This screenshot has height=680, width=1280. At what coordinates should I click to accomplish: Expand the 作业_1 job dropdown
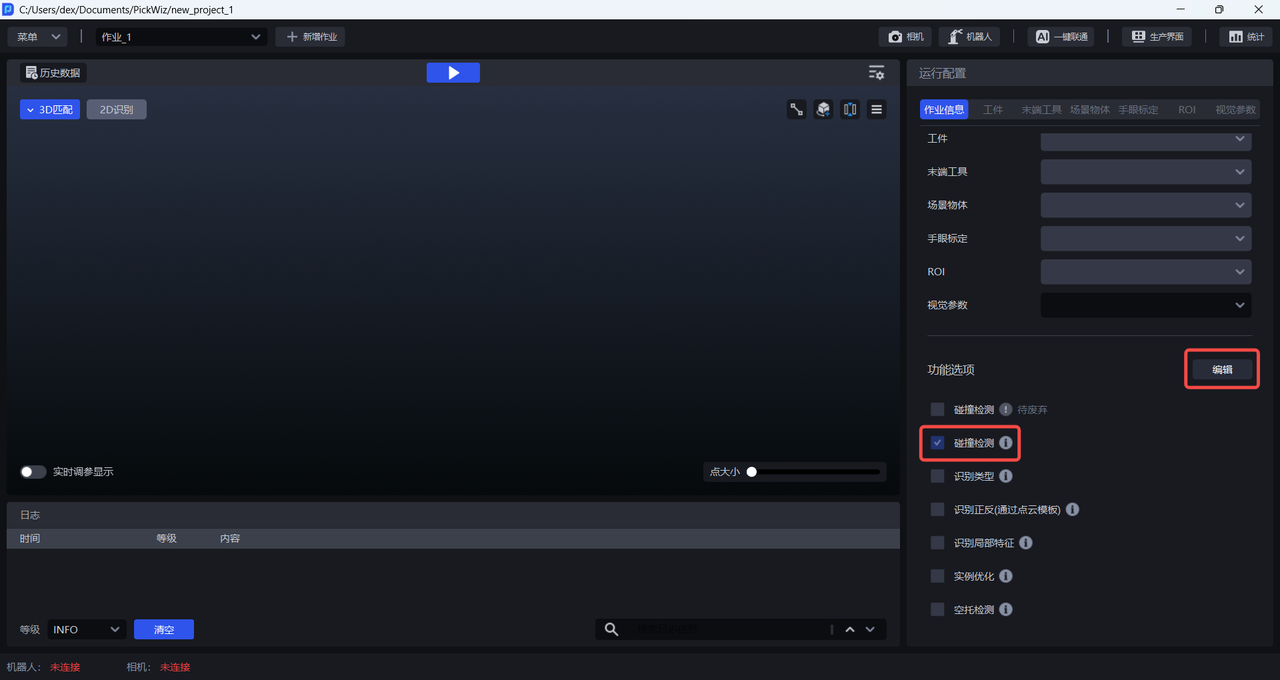pos(180,37)
